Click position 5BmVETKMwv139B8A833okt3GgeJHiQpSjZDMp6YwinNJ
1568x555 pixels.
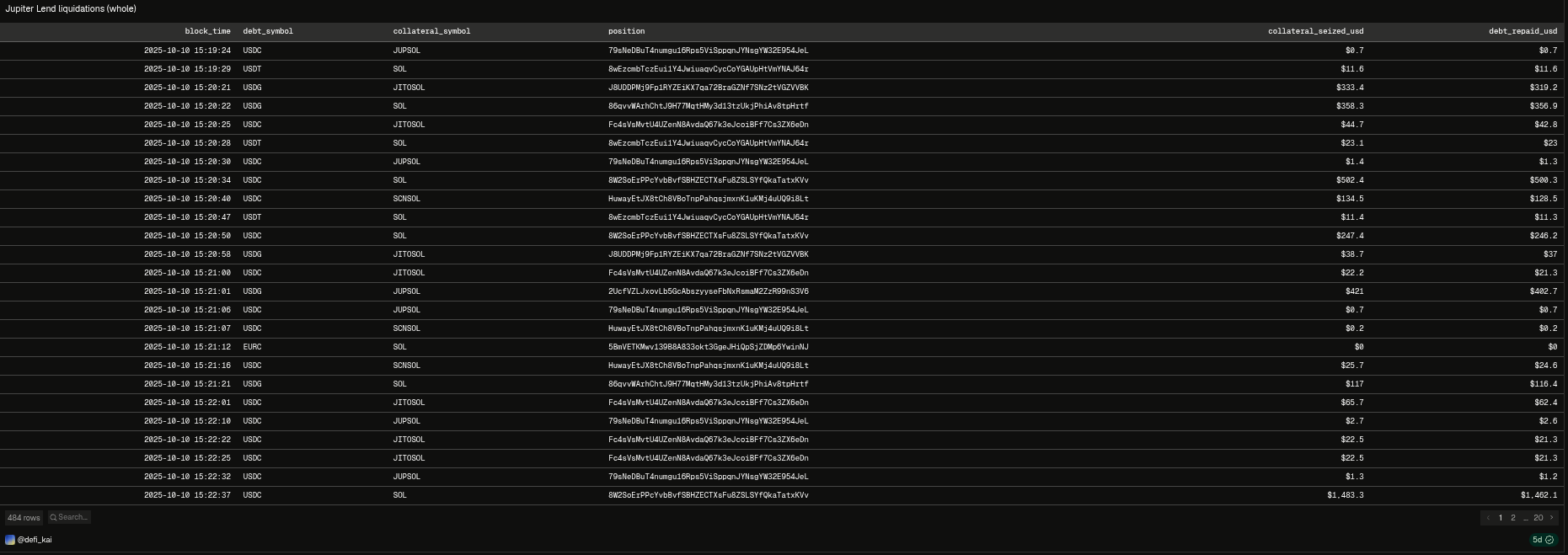point(709,347)
